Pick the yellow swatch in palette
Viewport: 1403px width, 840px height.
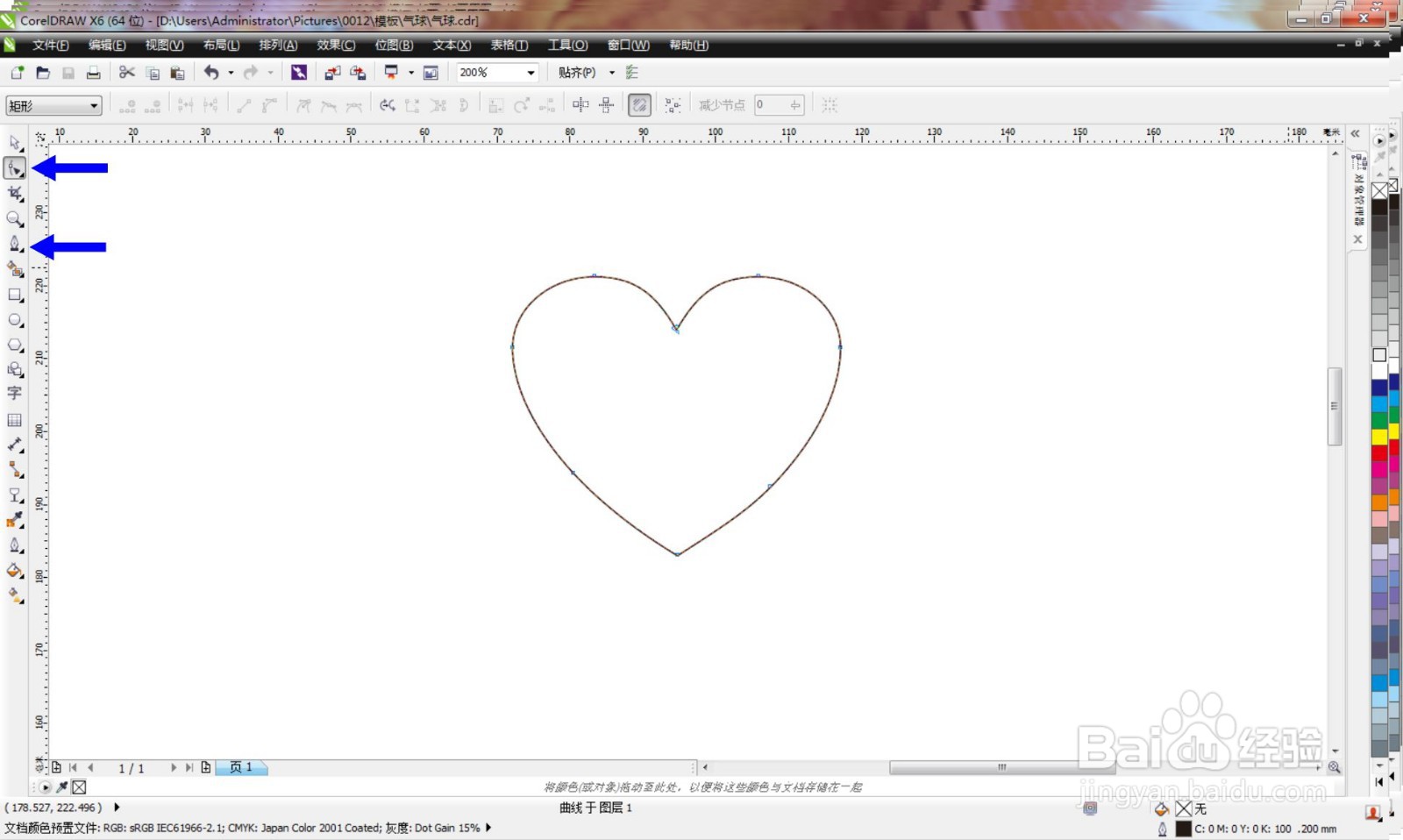[1379, 437]
